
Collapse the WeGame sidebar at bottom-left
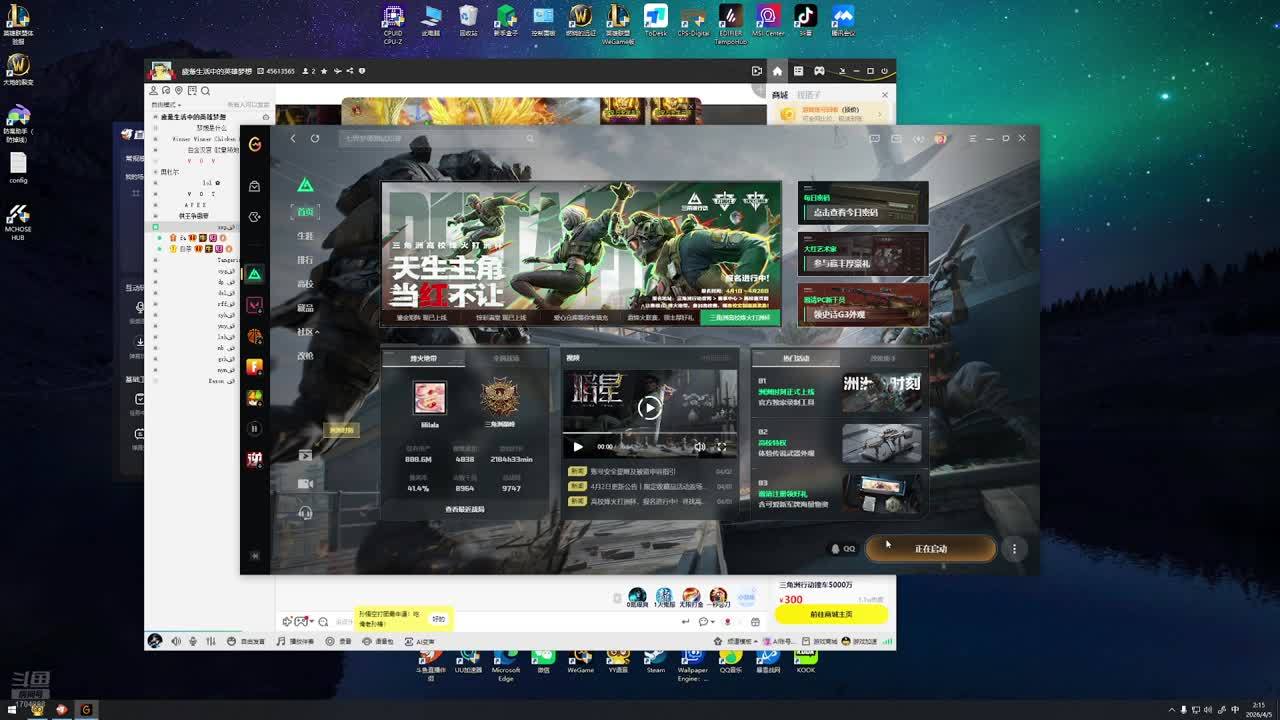[x=255, y=556]
